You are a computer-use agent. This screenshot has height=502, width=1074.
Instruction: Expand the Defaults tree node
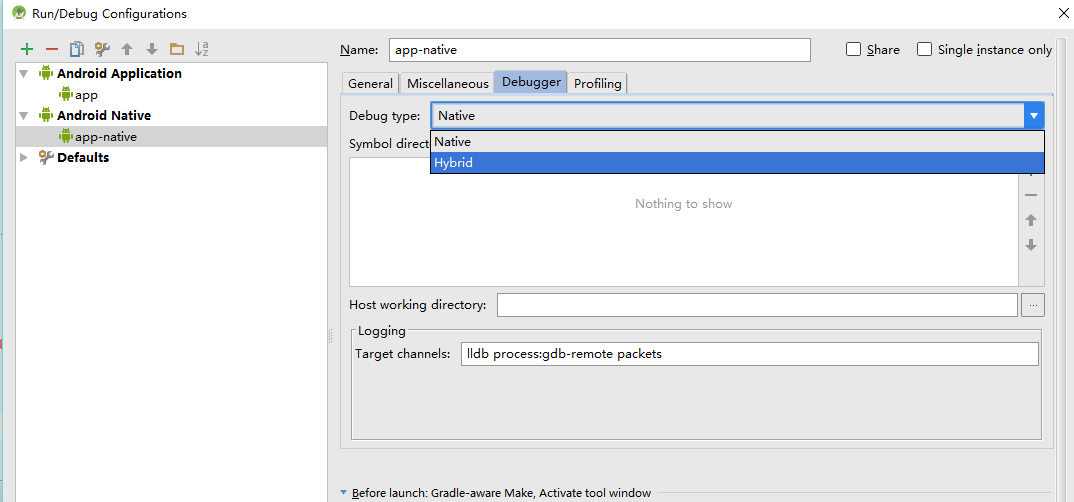point(25,158)
